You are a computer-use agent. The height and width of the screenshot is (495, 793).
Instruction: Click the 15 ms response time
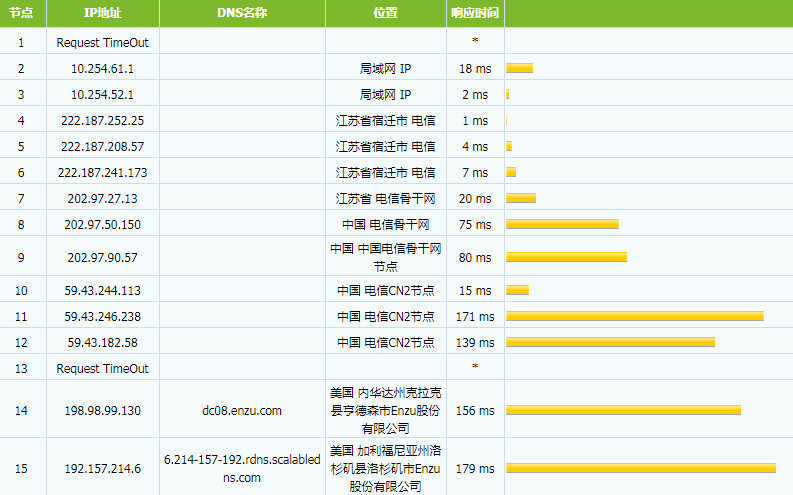(475, 291)
